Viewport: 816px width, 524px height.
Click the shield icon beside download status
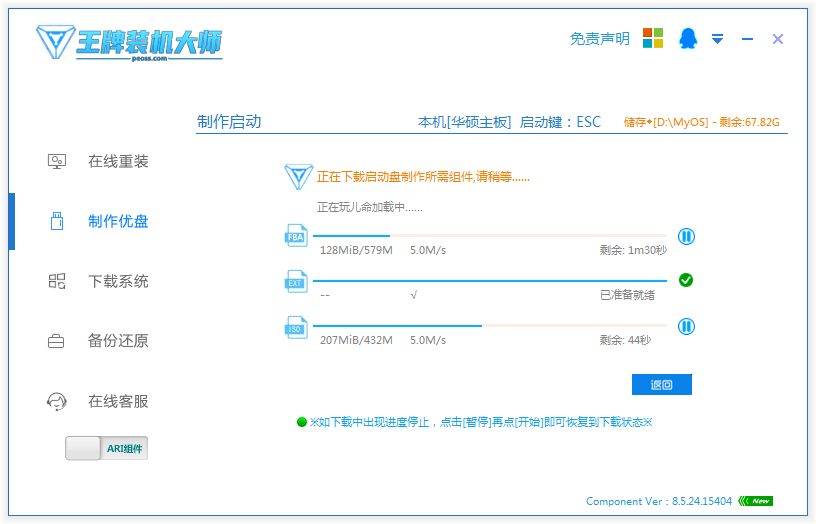click(x=298, y=177)
